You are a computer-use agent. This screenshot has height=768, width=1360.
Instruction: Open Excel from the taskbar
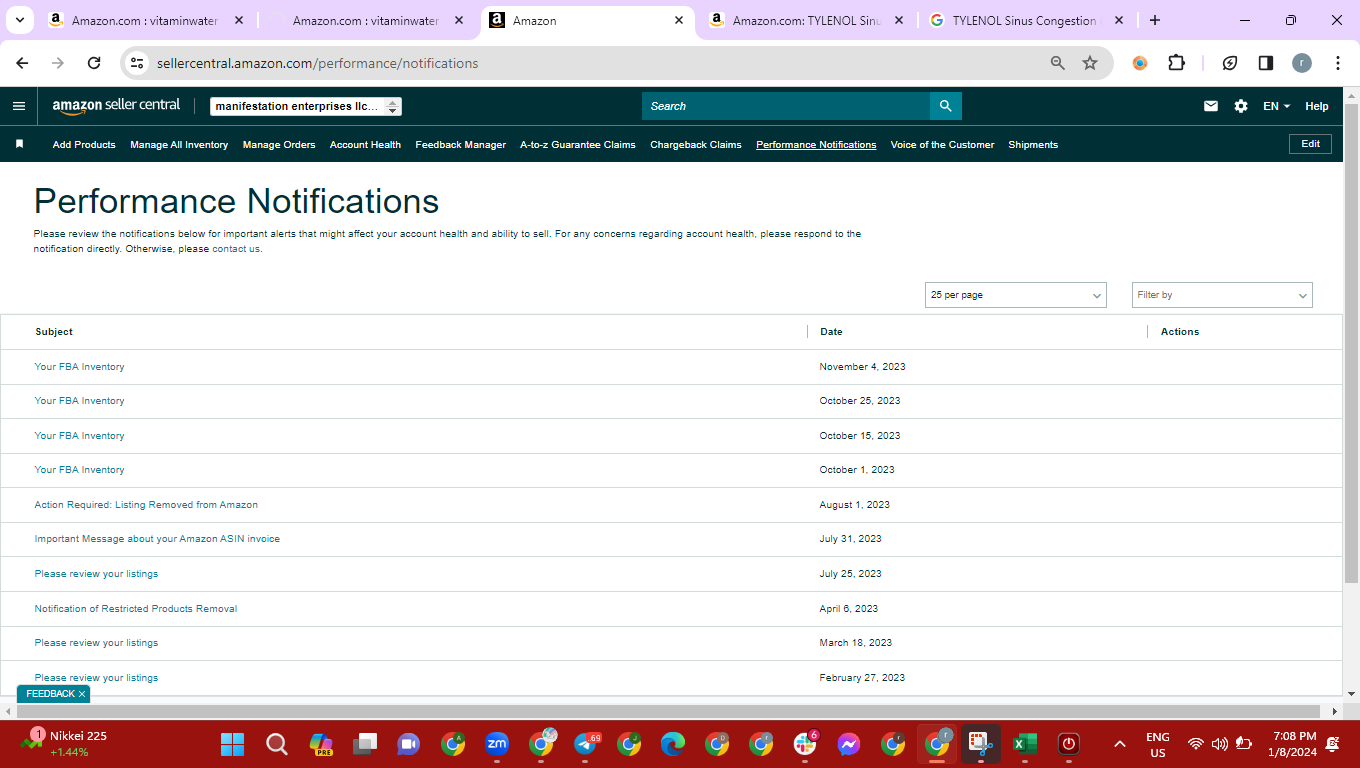[1025, 744]
